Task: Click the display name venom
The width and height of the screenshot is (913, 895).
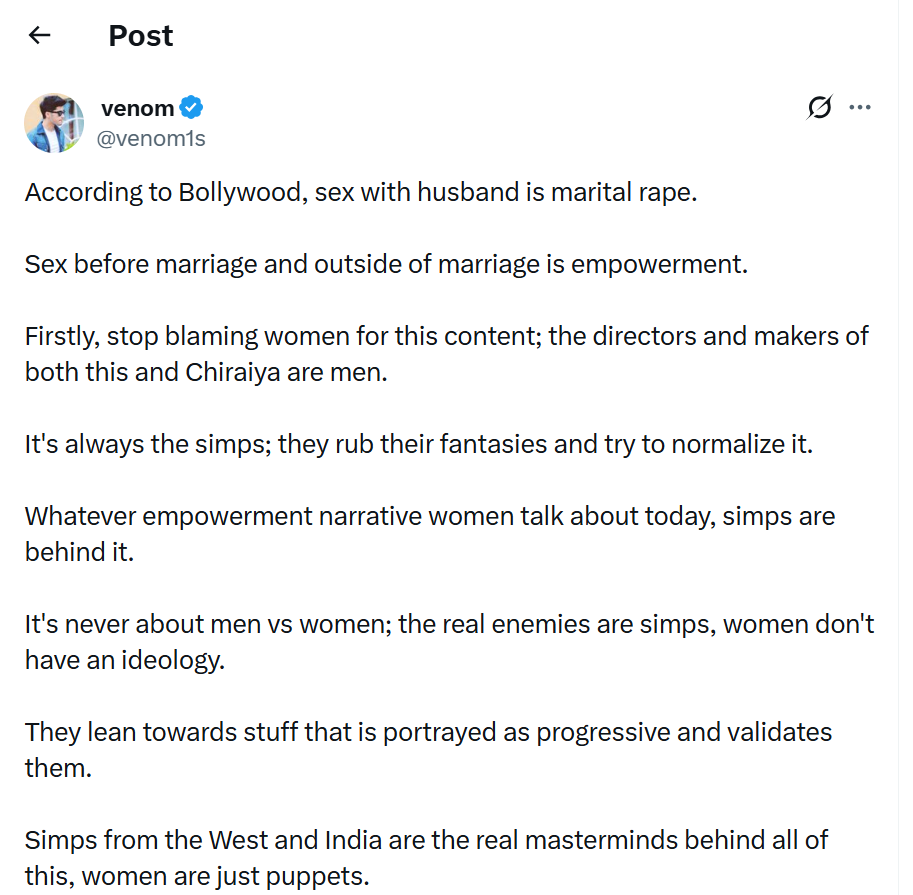Action: pyautogui.click(x=137, y=108)
